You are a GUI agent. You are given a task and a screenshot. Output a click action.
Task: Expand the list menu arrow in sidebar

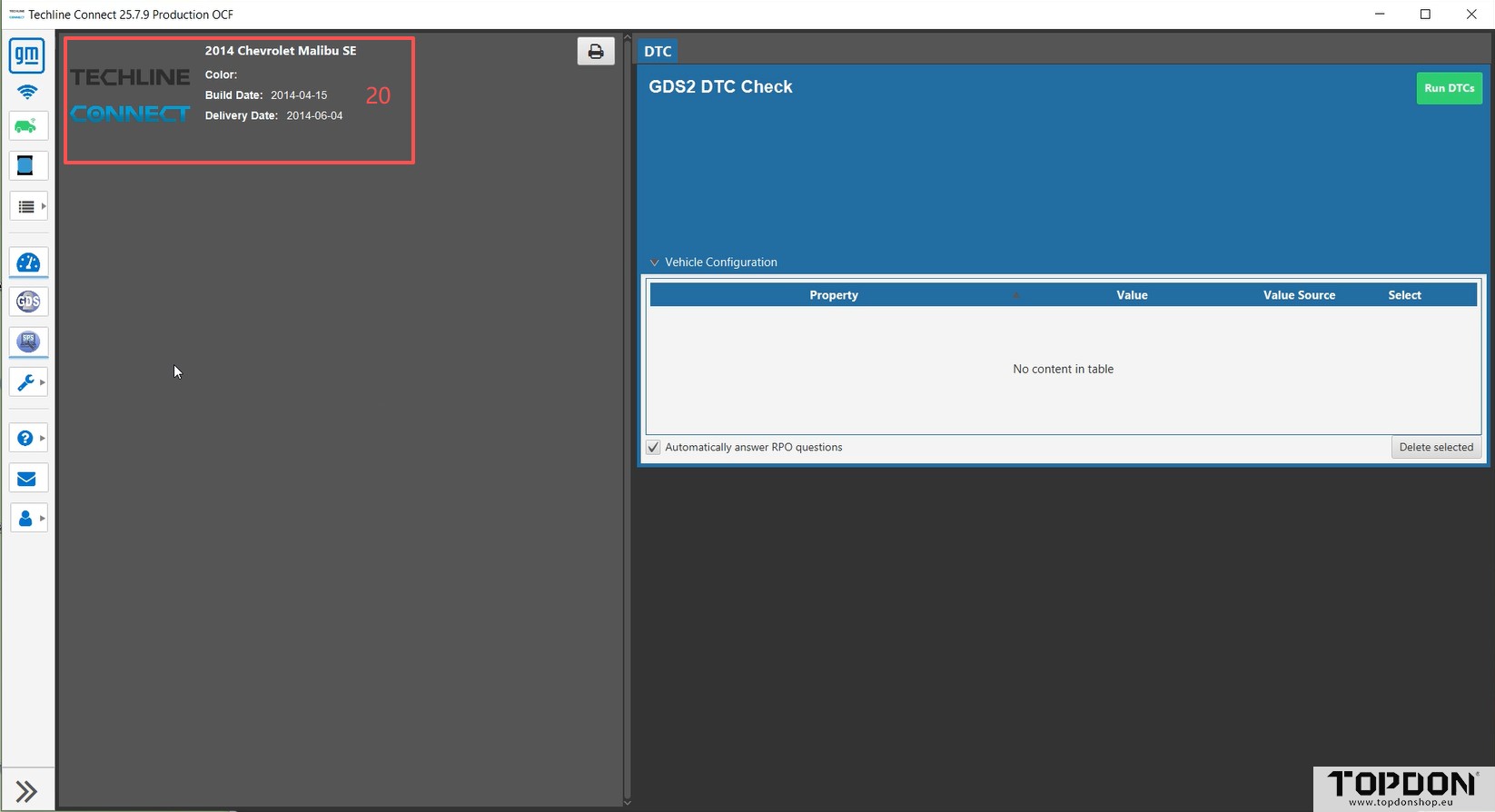[43, 207]
